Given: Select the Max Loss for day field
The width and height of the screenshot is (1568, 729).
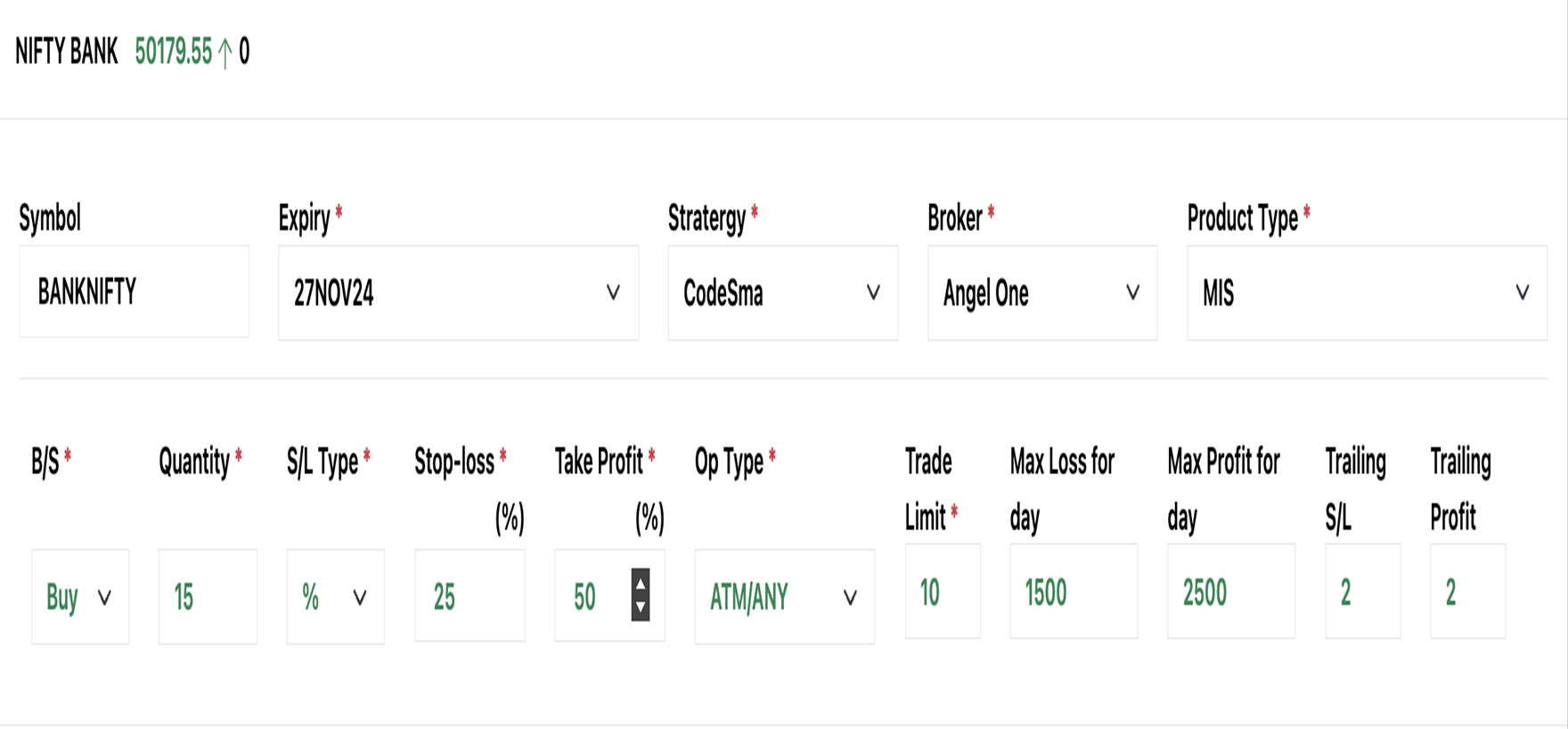Looking at the screenshot, I should click(1073, 593).
